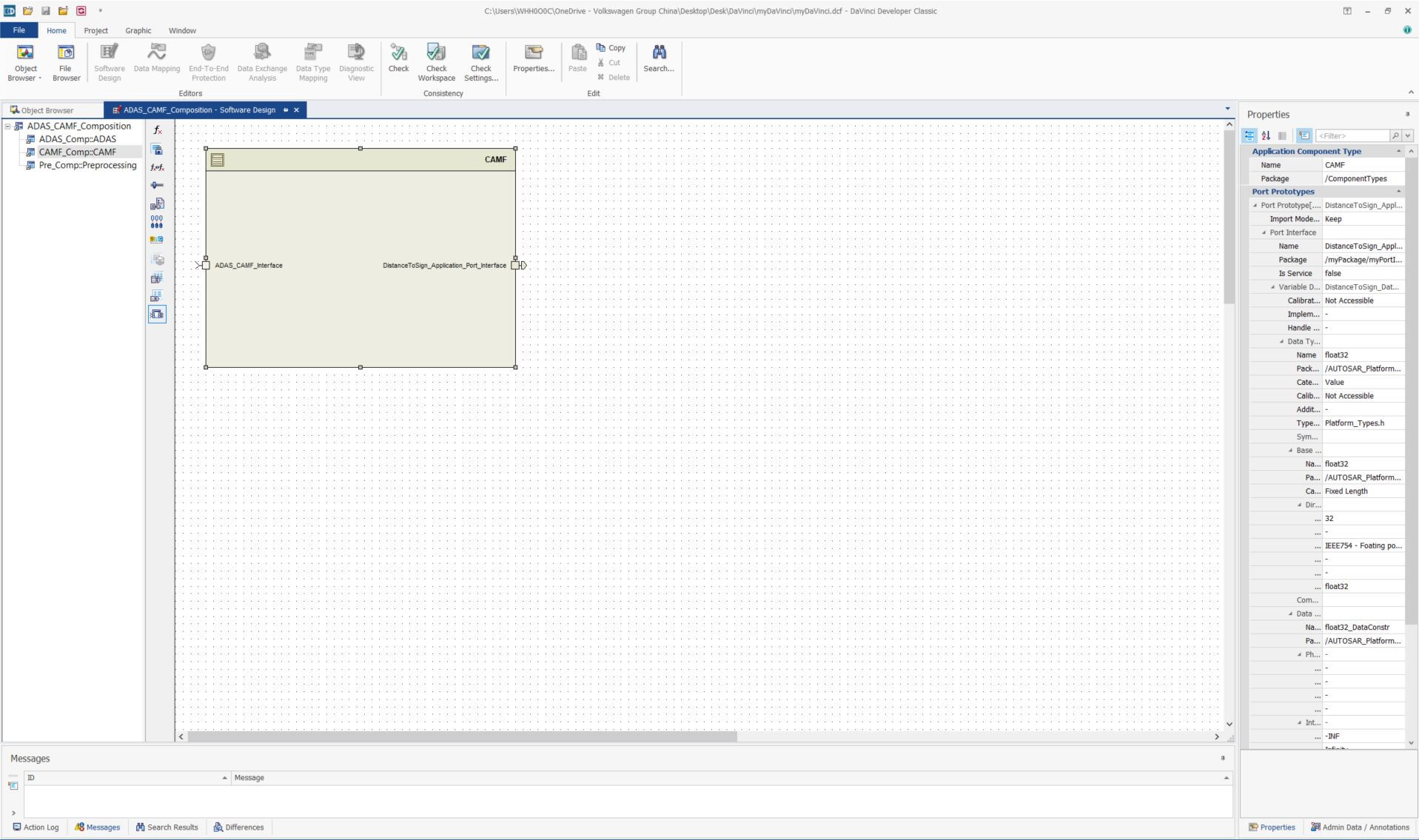Collapse the ADAS_CAMF_Composition tree node
This screenshot has height=840, width=1419.
point(8,127)
